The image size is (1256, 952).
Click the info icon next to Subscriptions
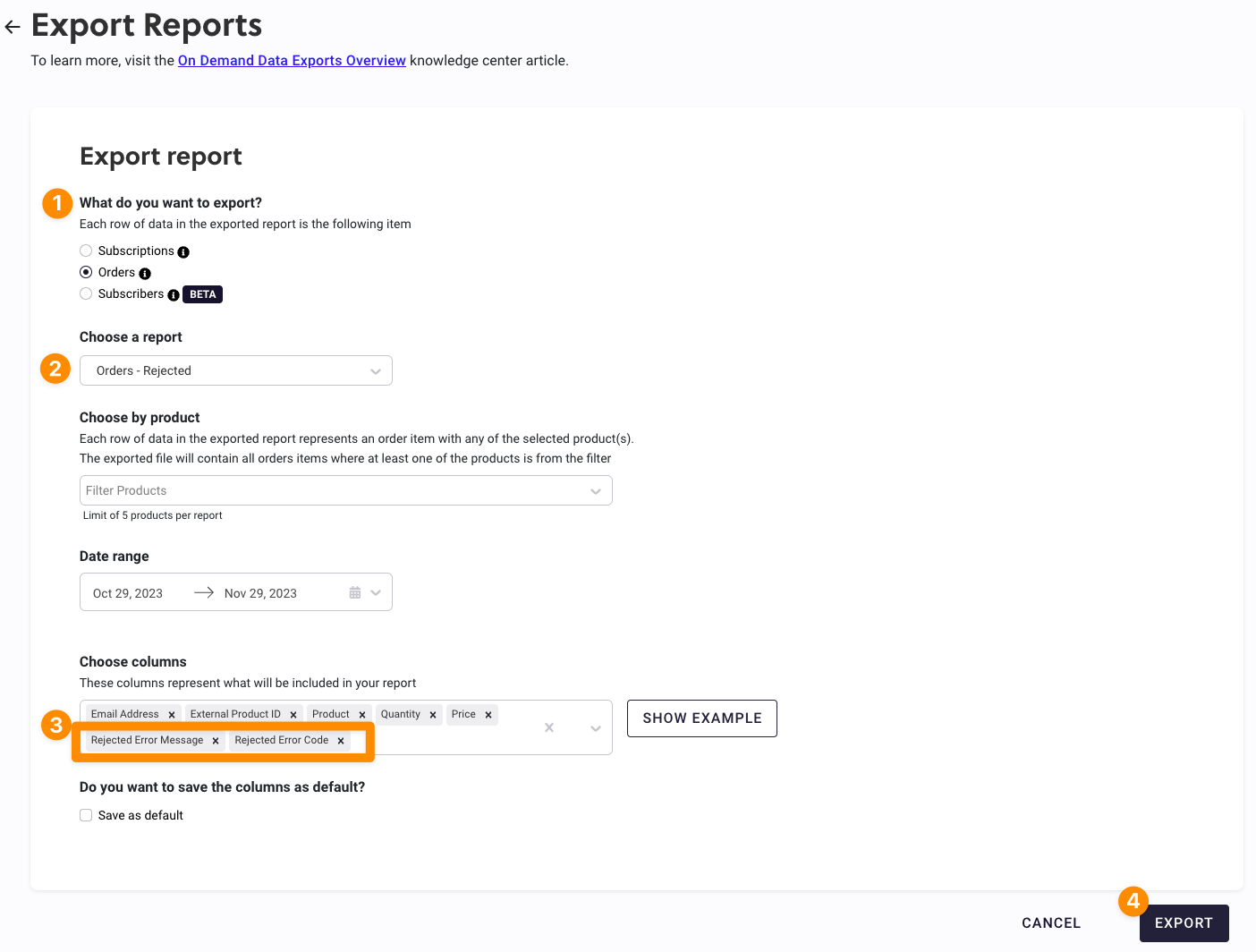coord(183,252)
